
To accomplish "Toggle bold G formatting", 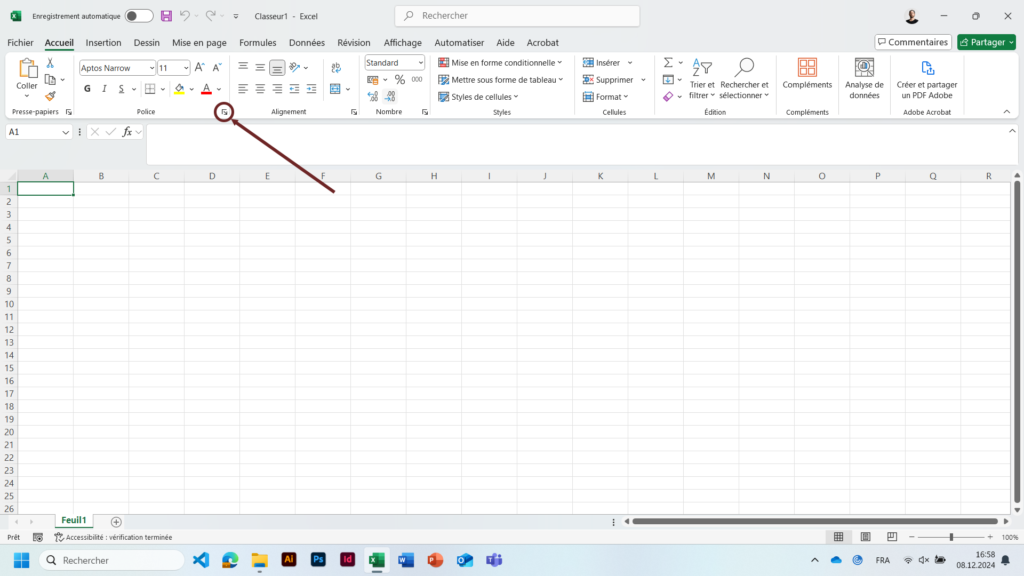I will (87, 89).
